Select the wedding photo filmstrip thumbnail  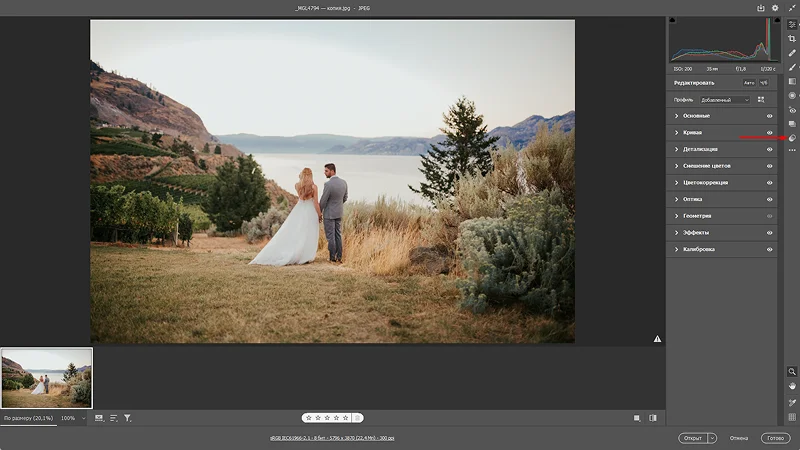47,378
